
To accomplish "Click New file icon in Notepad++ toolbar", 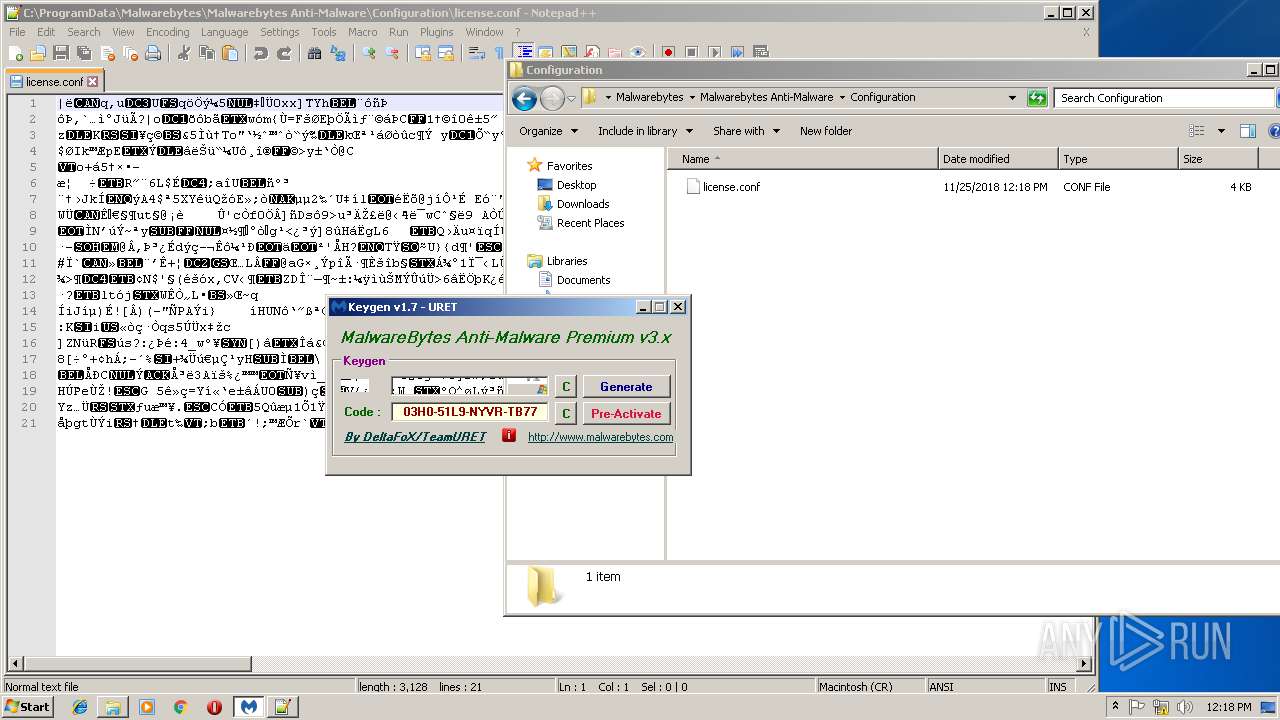I will [x=16, y=53].
